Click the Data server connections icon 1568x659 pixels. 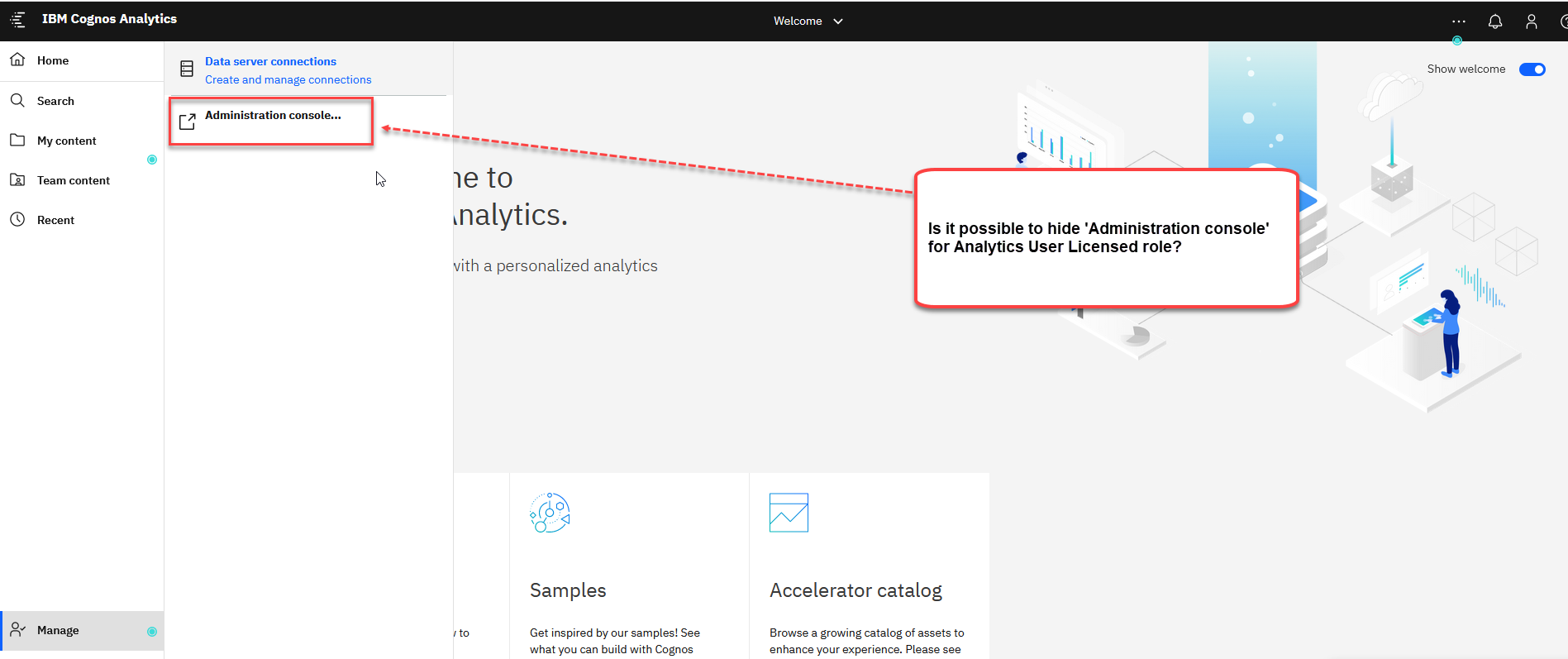click(x=187, y=69)
